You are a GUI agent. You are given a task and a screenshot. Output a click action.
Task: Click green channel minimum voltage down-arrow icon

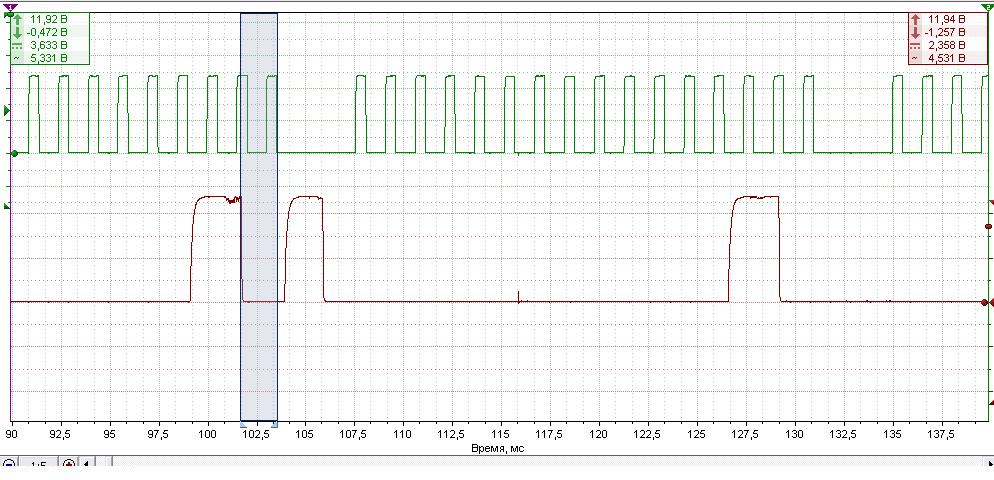pos(17,32)
